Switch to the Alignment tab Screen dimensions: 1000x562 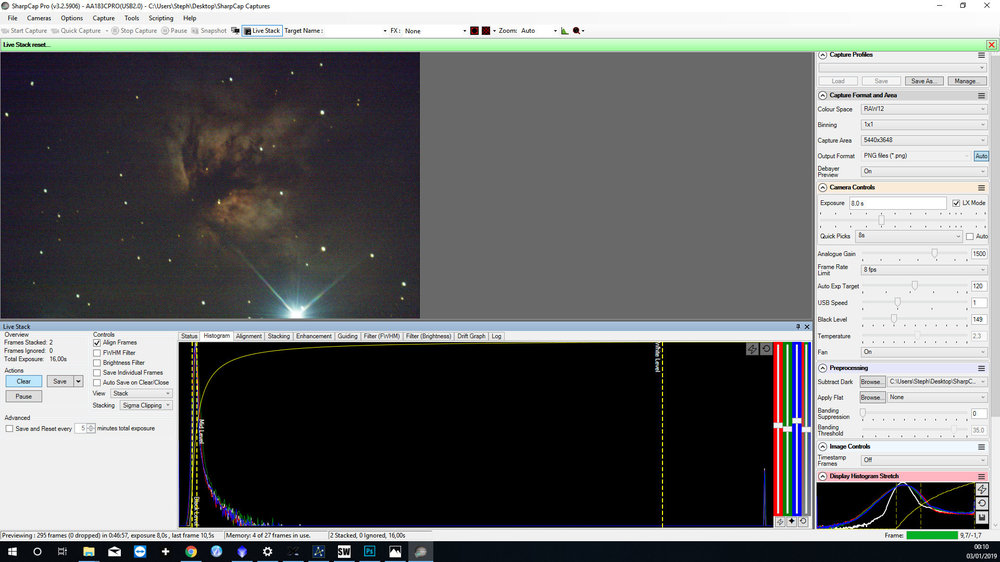point(249,336)
